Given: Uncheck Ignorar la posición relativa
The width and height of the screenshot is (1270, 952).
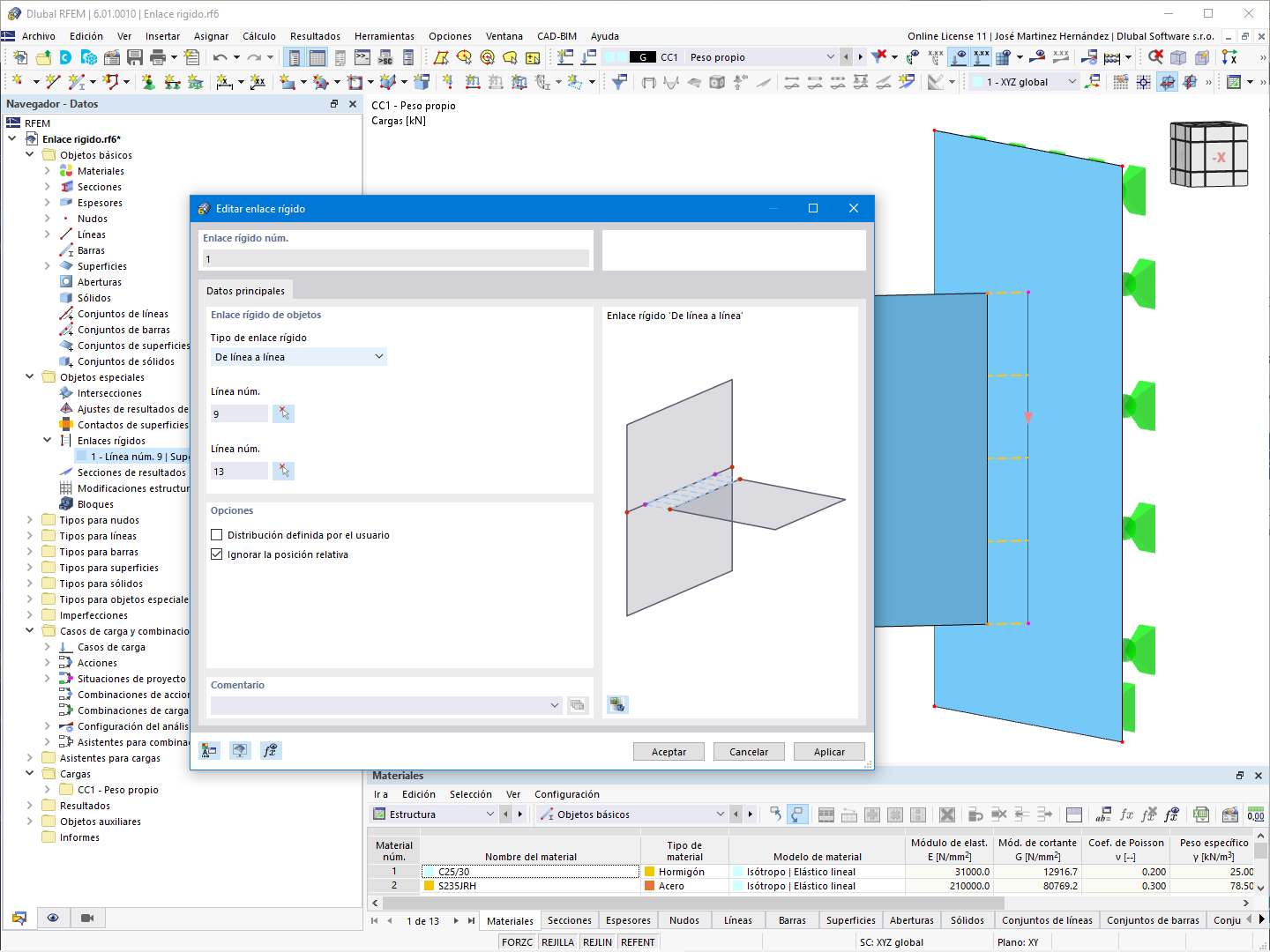Looking at the screenshot, I should [x=217, y=554].
